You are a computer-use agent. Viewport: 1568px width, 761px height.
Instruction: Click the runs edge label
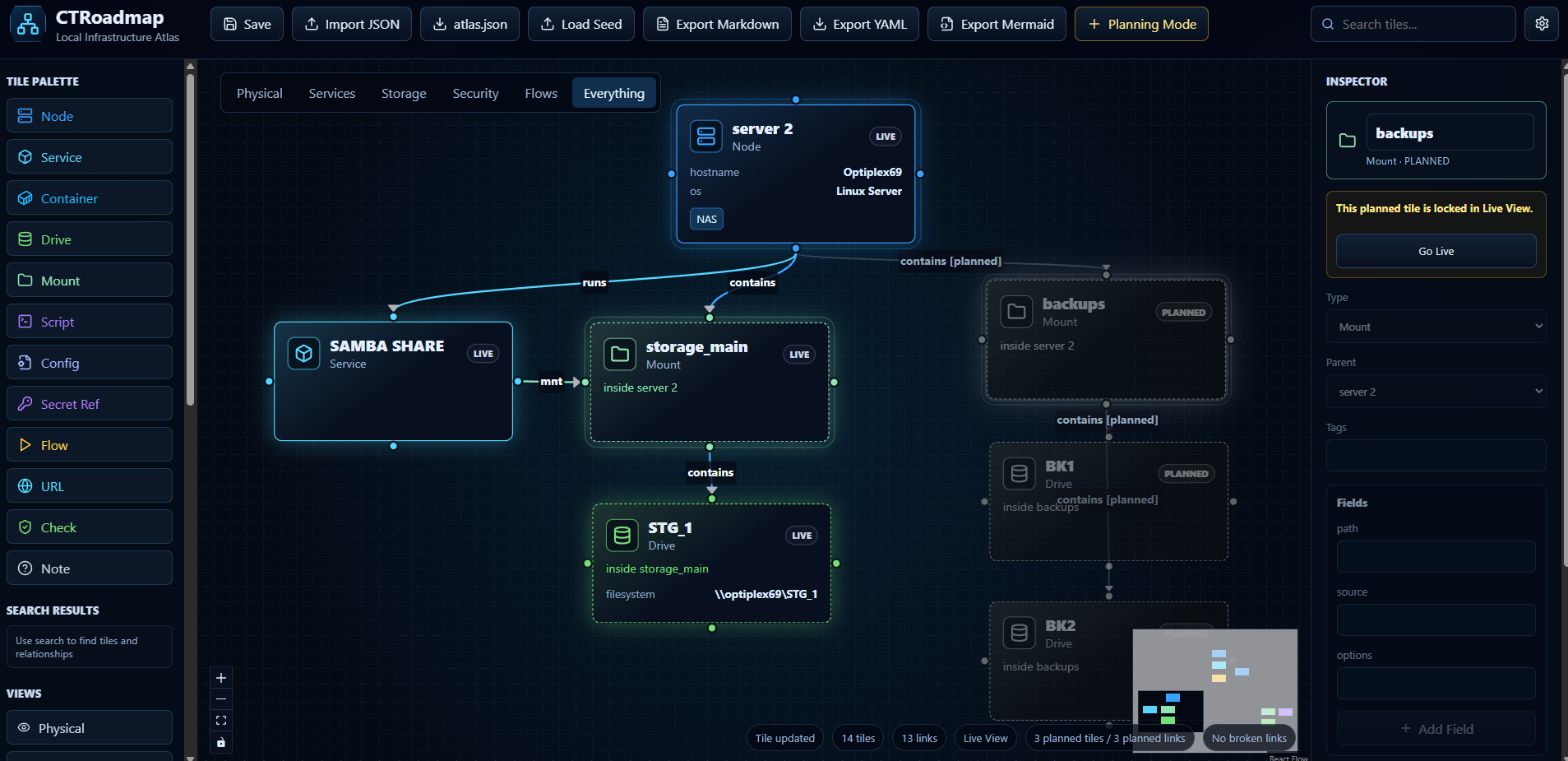tap(594, 282)
